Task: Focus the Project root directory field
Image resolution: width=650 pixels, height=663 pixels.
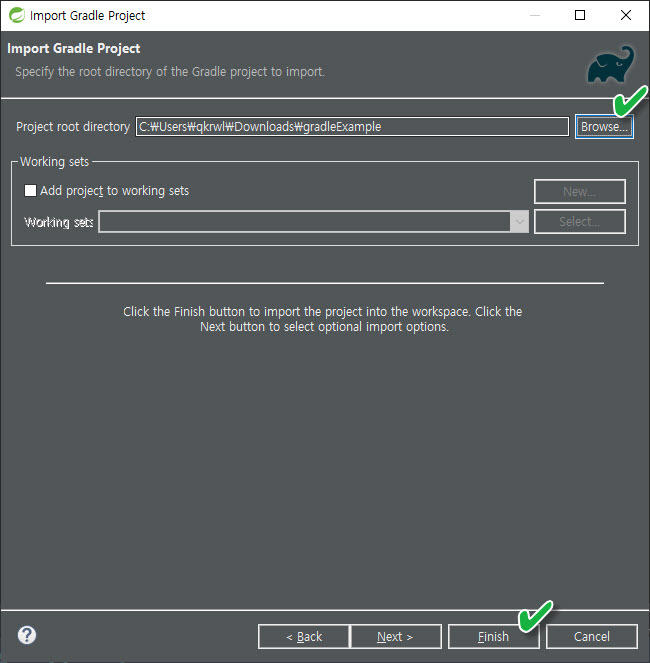Action: (352, 127)
